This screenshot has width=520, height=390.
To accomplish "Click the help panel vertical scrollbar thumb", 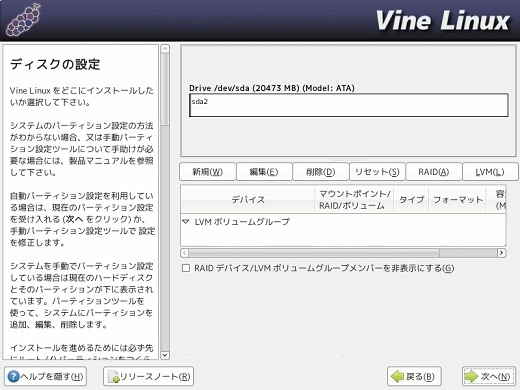I will 165,89.
